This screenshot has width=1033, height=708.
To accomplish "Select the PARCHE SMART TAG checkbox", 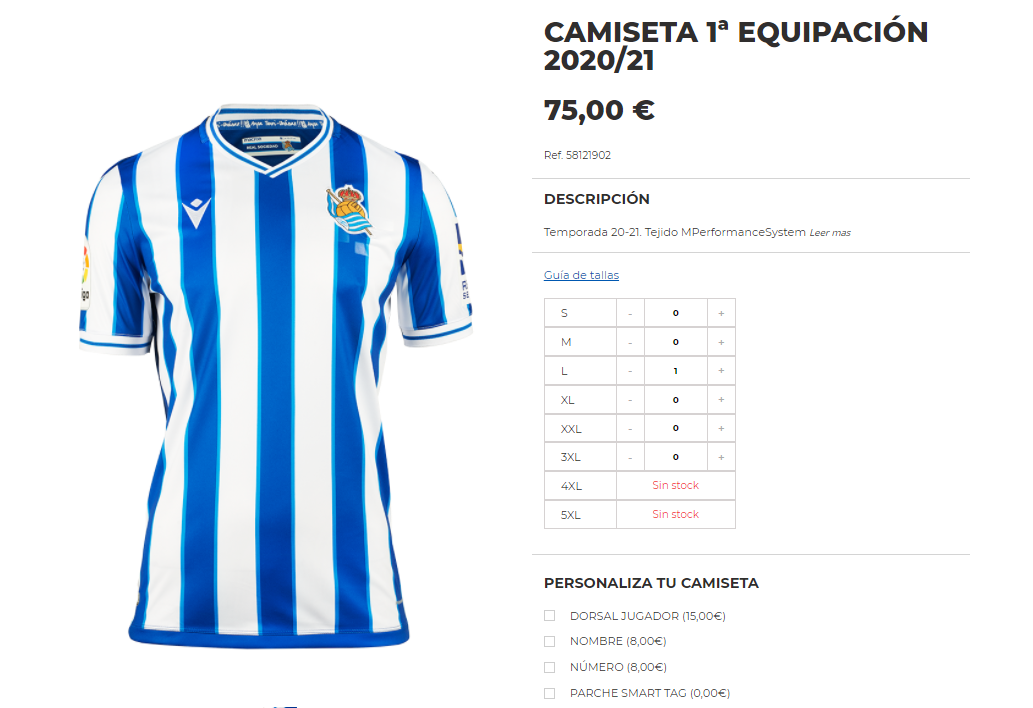I will (x=549, y=693).
